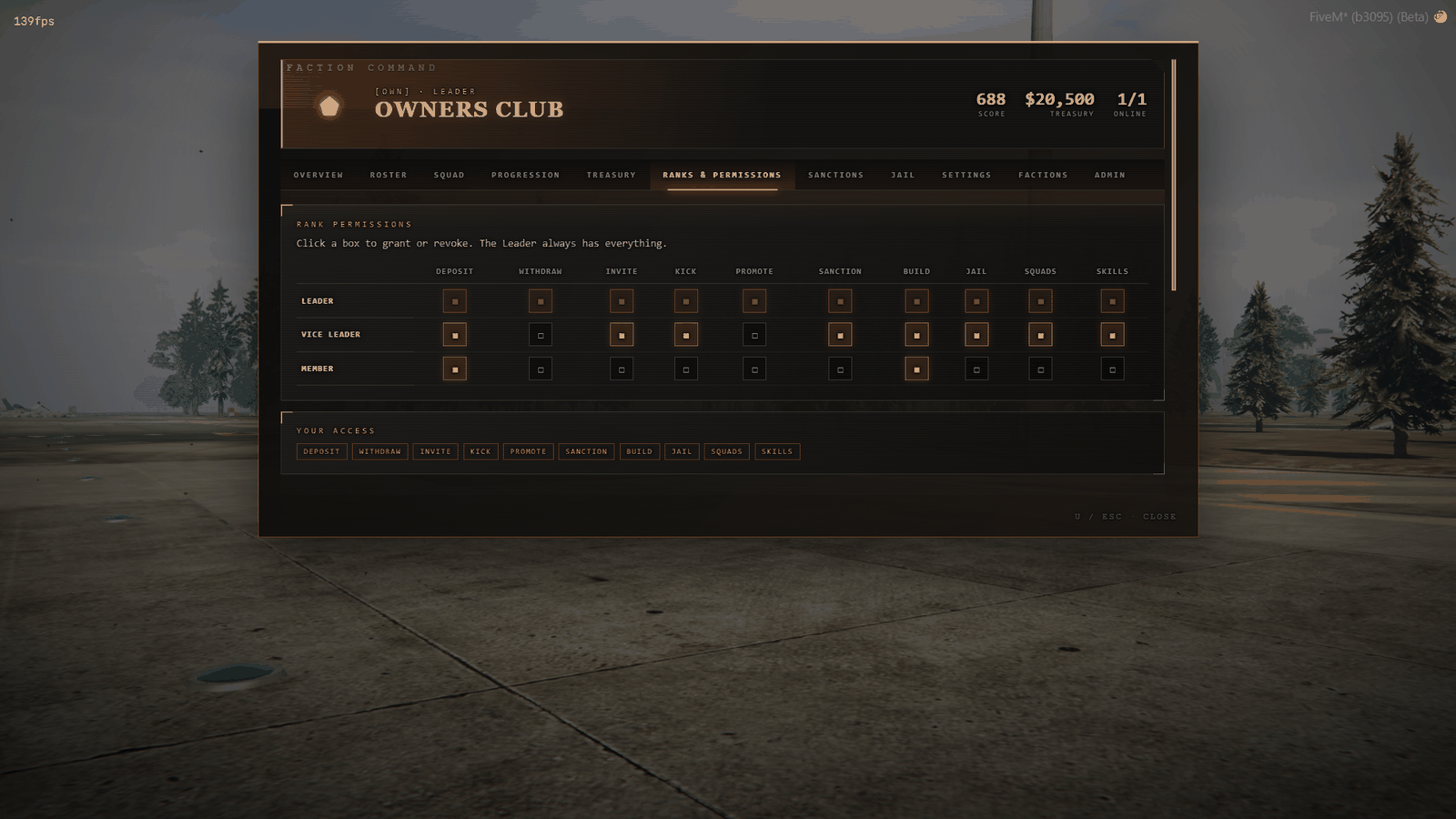The height and width of the screenshot is (819, 1456).
Task: Revoke Deposit permission from Member
Action: click(x=455, y=369)
